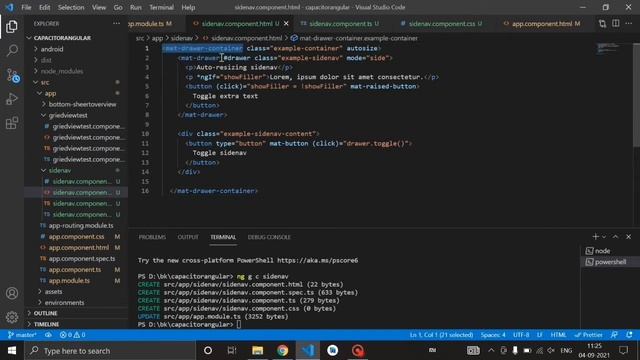Open the Terminal menu
Viewport: 640px width, 360px height.
pos(161,7)
